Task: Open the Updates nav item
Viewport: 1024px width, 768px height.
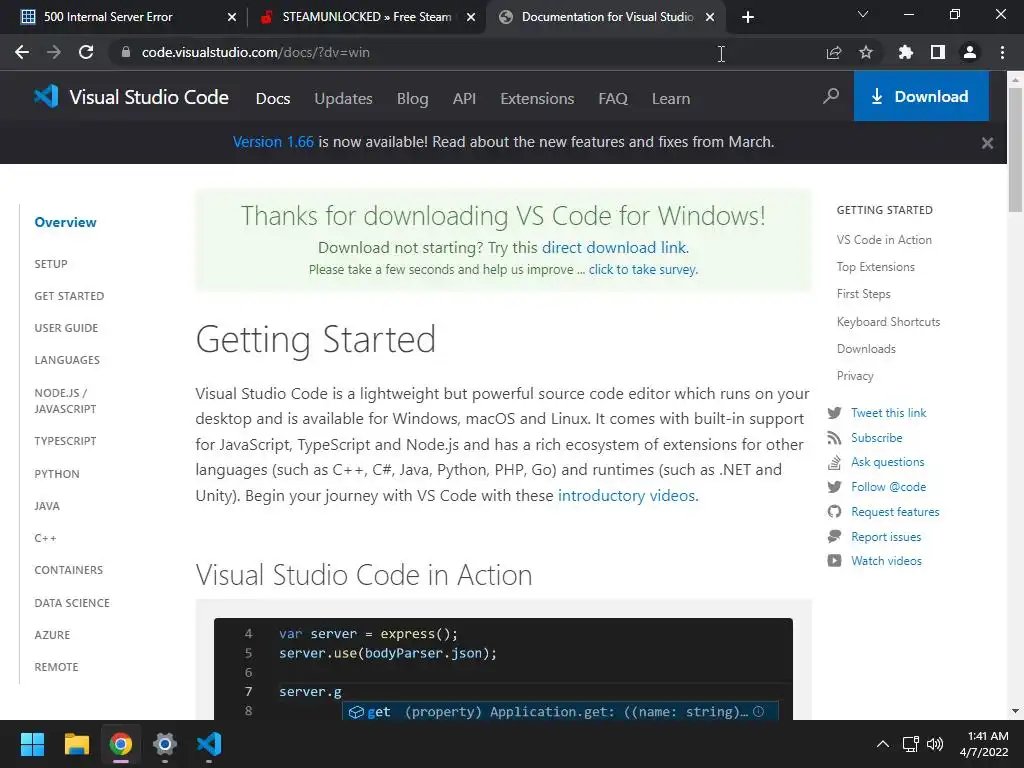Action: coord(343,99)
